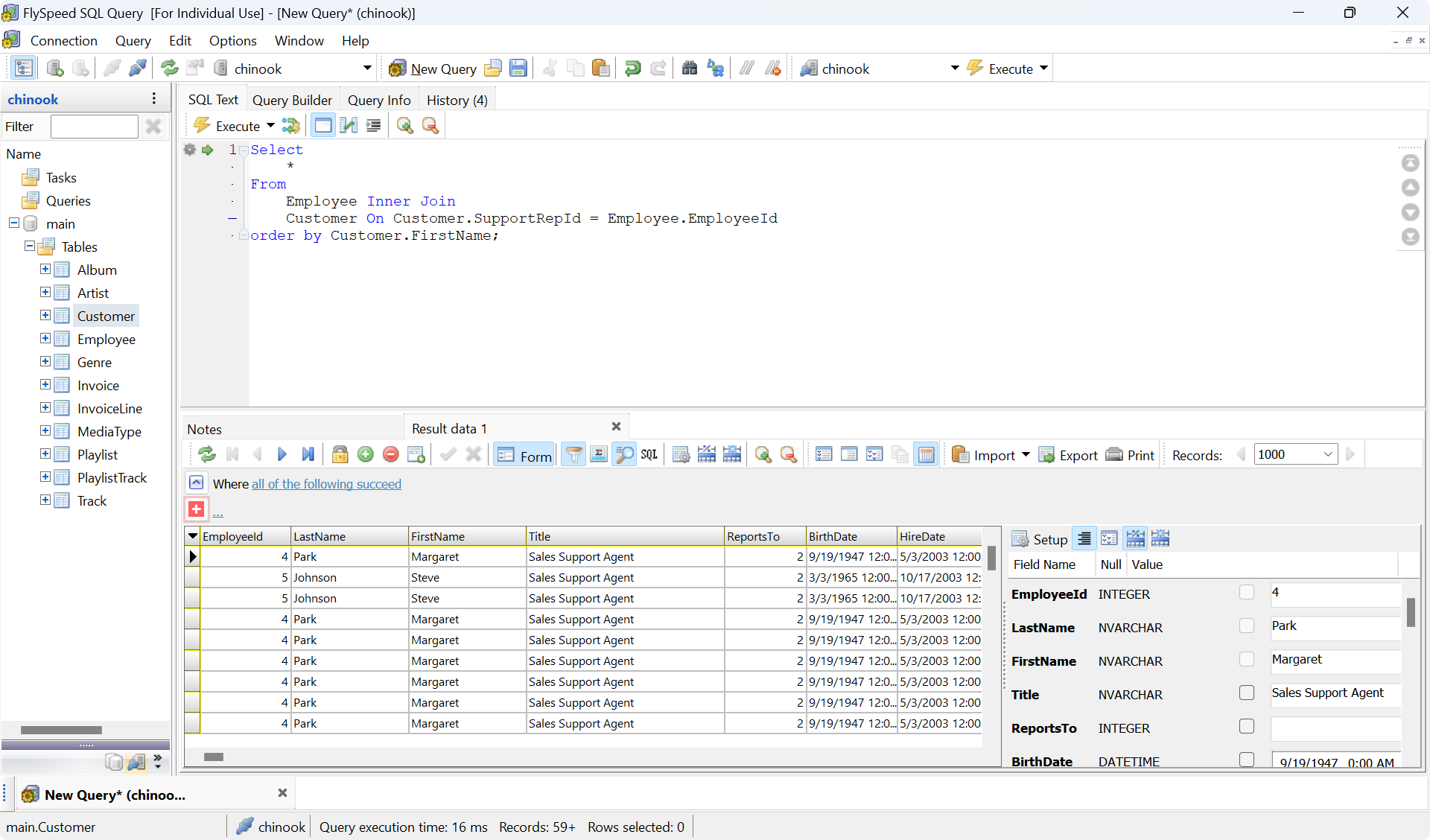Toggle the Null checkbox for ReportsTo field
The image size is (1430, 840).
(x=1246, y=726)
